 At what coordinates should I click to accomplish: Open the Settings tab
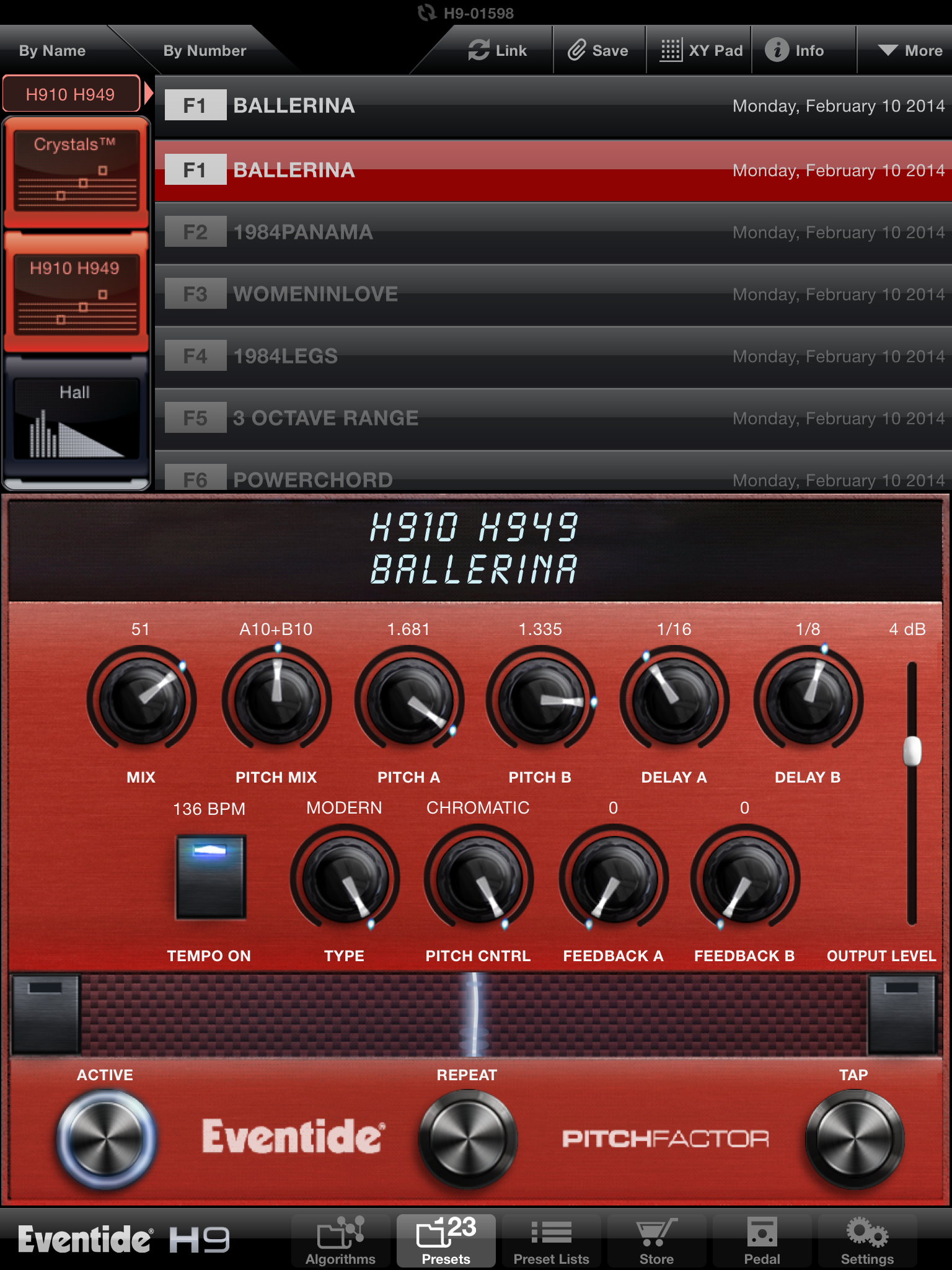pyautogui.click(x=867, y=1241)
